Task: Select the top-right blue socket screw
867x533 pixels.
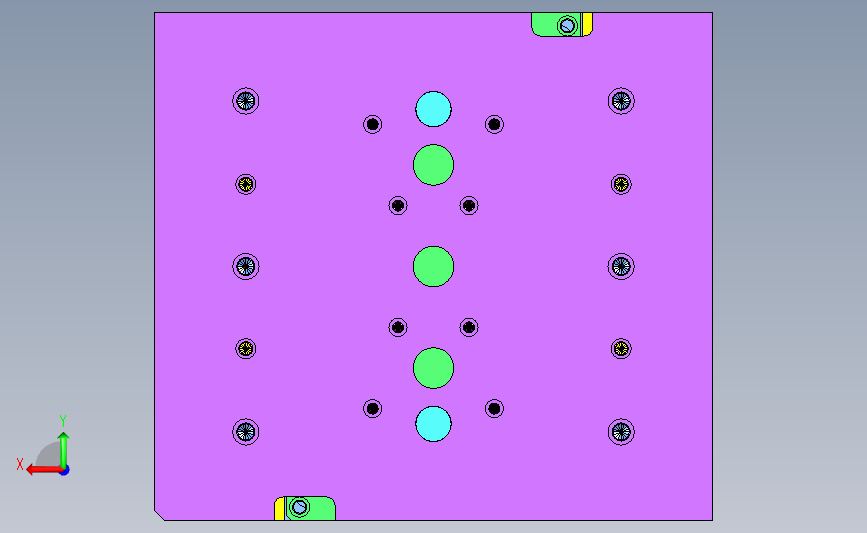Action: pyautogui.click(x=621, y=101)
